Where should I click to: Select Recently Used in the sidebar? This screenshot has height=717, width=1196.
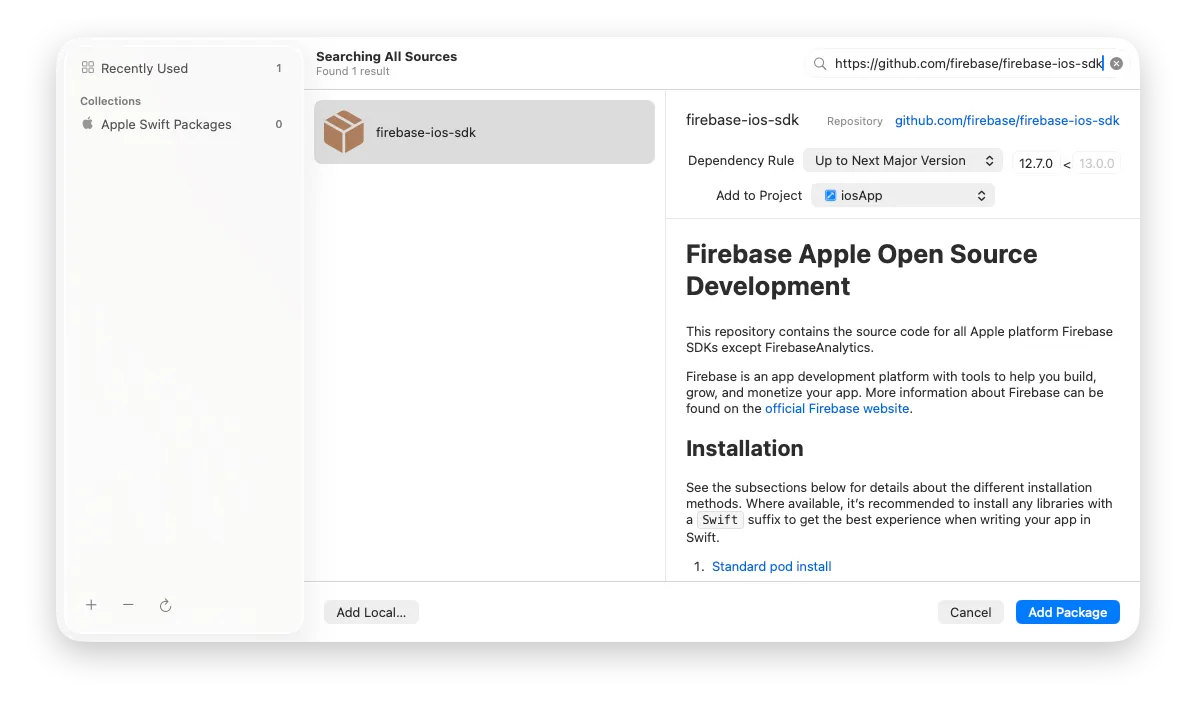(x=143, y=67)
